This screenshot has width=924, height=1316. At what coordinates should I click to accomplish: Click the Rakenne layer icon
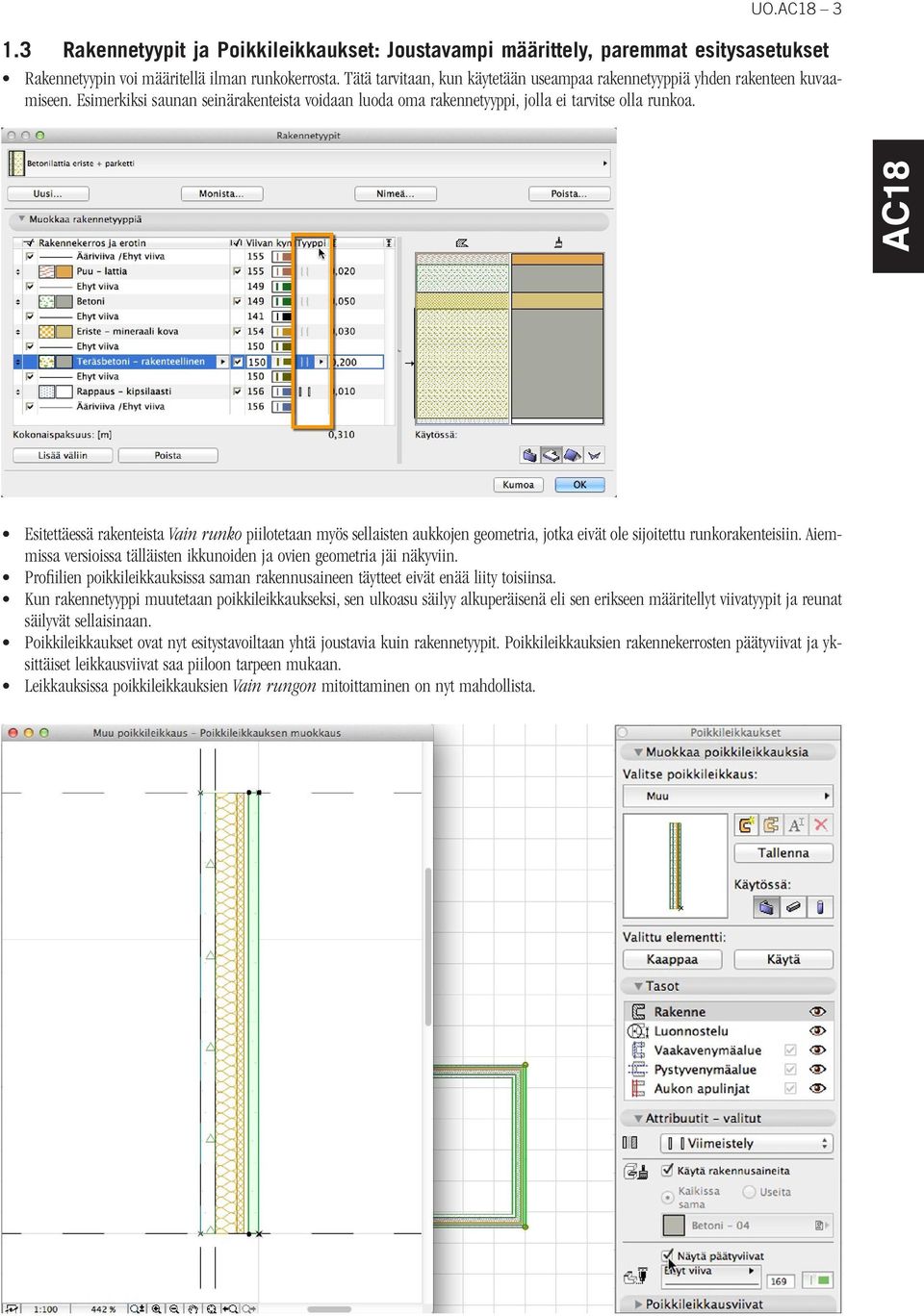[638, 1011]
